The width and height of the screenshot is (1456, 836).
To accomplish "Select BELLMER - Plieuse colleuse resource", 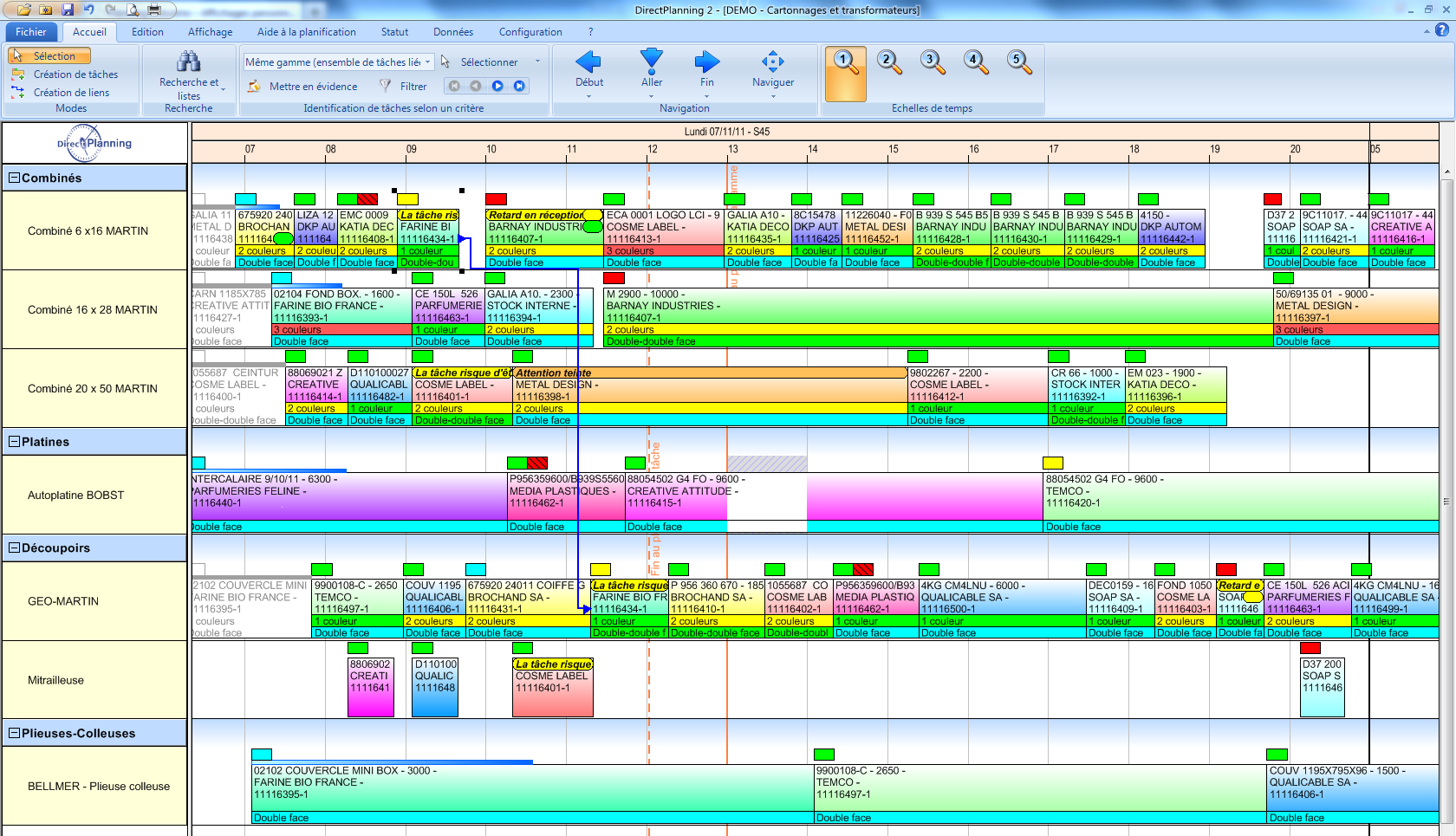I will pos(94,786).
